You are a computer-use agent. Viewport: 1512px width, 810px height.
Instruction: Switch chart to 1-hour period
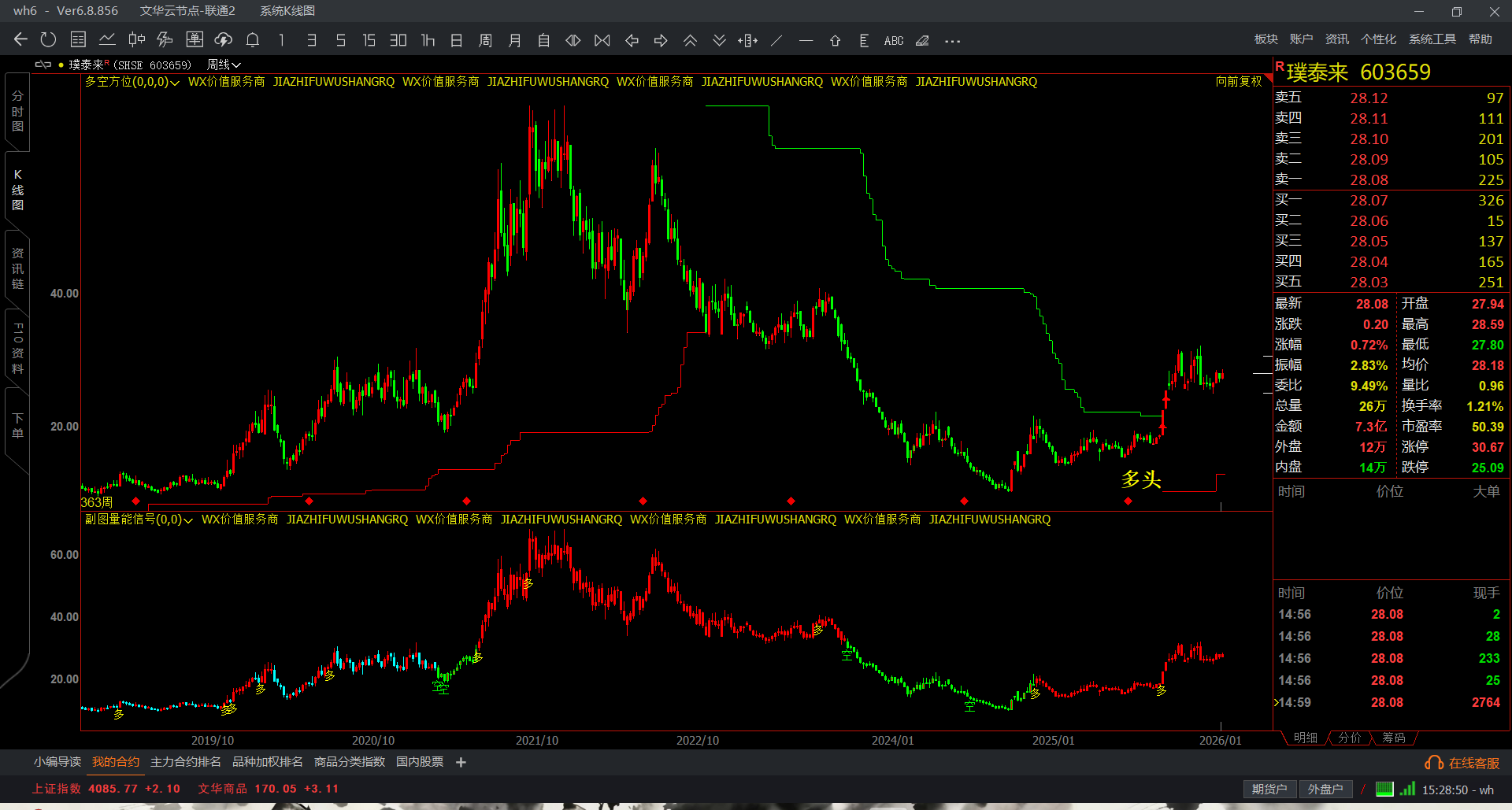tap(428, 40)
